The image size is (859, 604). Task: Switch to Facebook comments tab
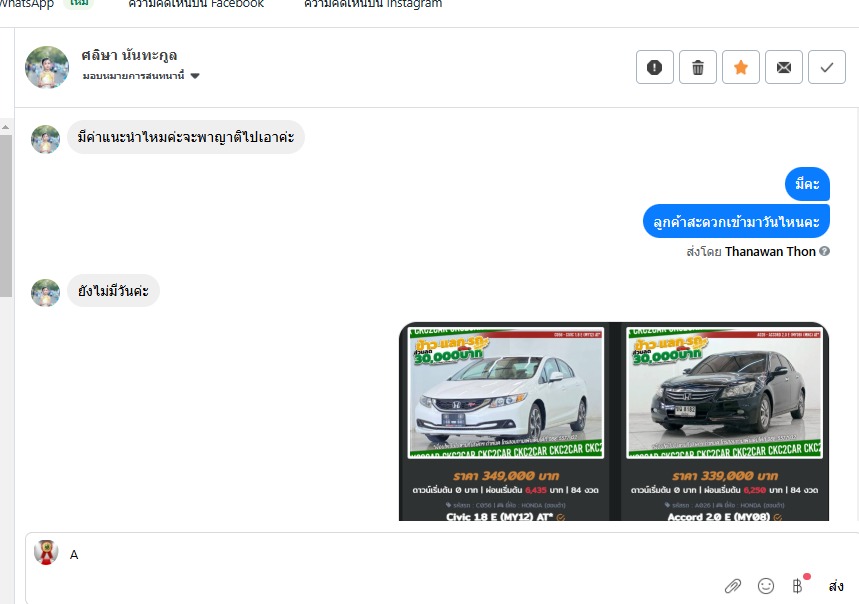click(196, 4)
